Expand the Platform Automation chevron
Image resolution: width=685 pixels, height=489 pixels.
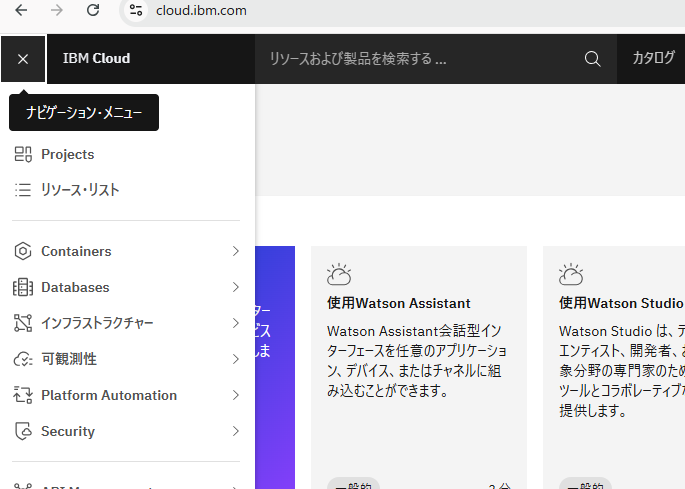(x=235, y=396)
